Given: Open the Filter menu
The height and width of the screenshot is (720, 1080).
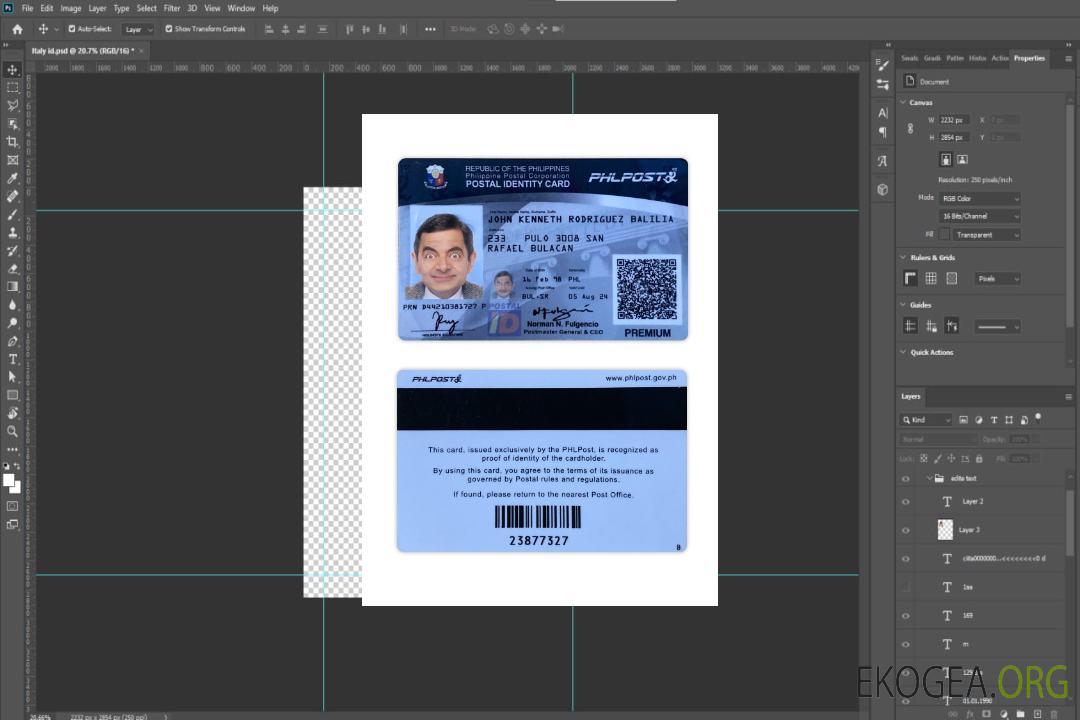Looking at the screenshot, I should [x=172, y=8].
